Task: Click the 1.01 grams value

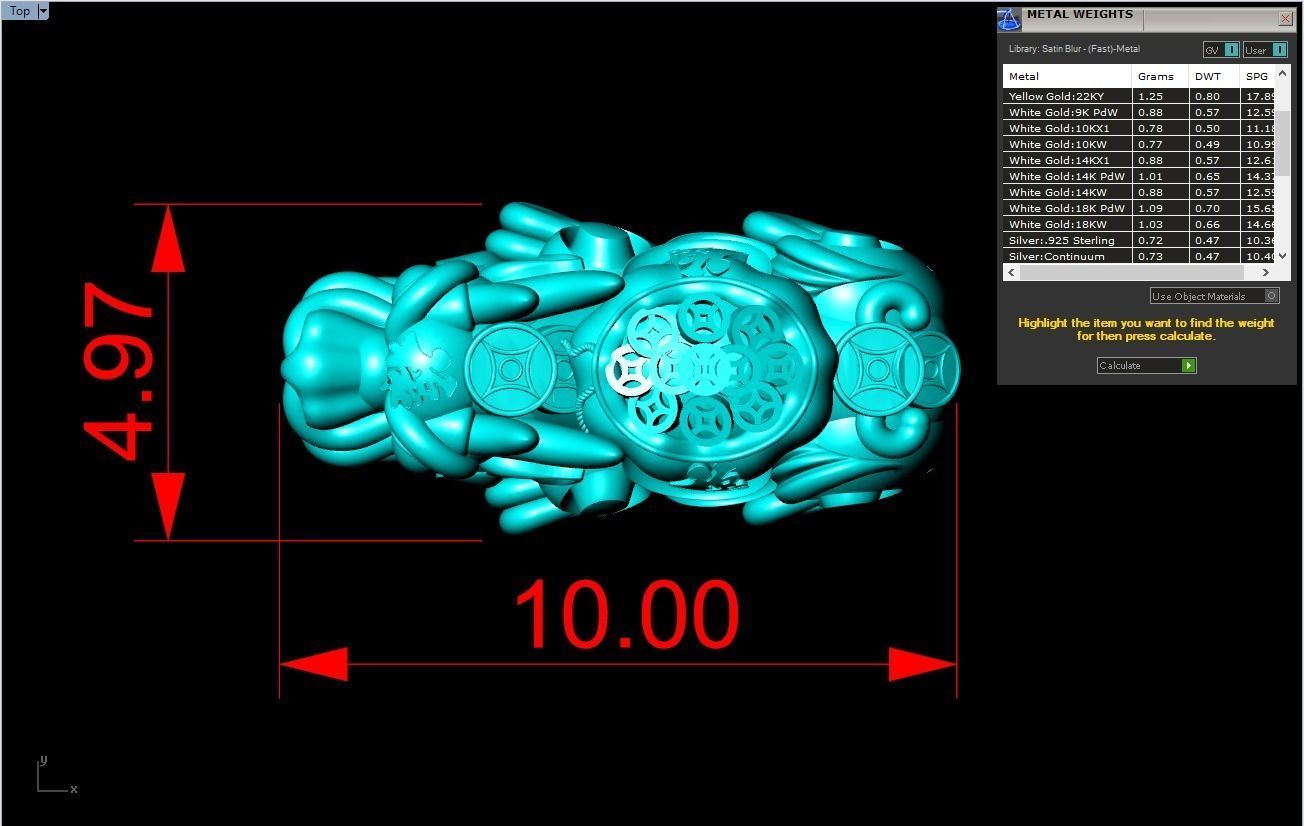Action: click(x=1150, y=176)
